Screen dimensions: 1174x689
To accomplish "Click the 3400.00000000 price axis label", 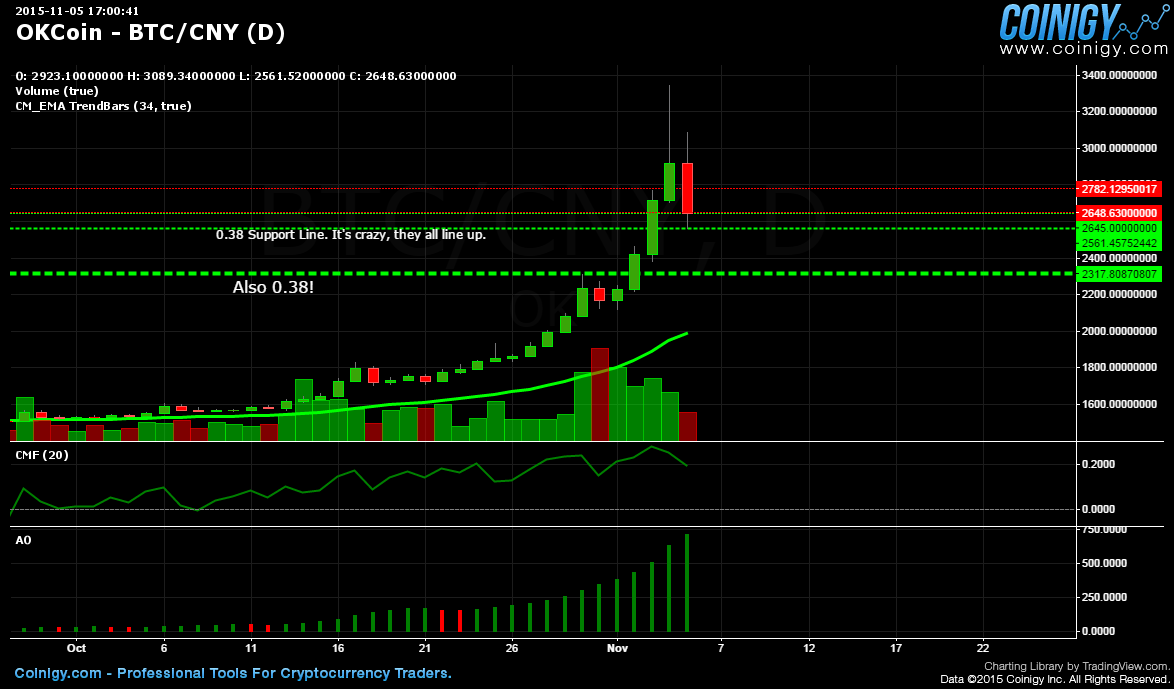I will point(1118,75).
